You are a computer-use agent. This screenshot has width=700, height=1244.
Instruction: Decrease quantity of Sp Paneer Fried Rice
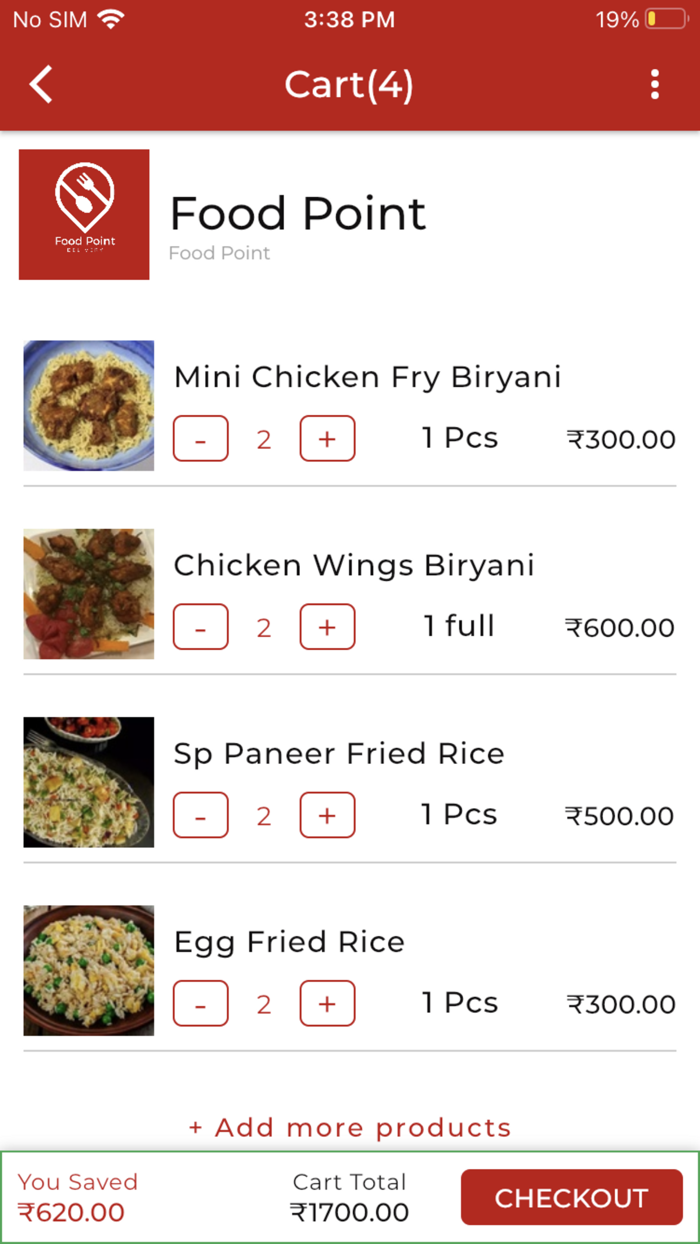[x=200, y=815]
